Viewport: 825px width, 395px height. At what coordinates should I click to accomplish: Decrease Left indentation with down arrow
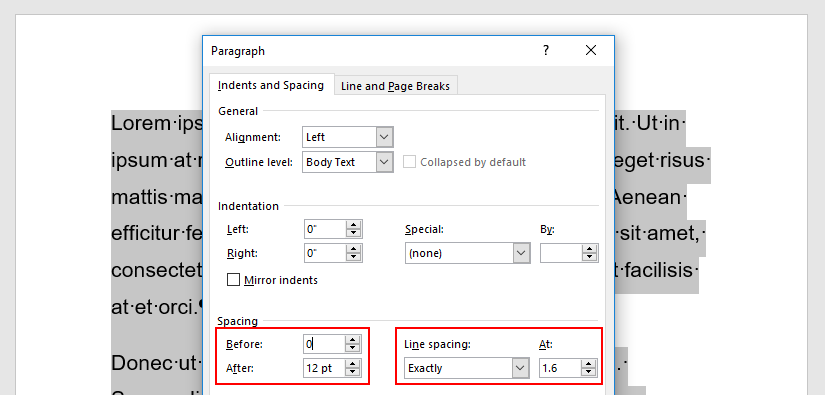(354, 234)
